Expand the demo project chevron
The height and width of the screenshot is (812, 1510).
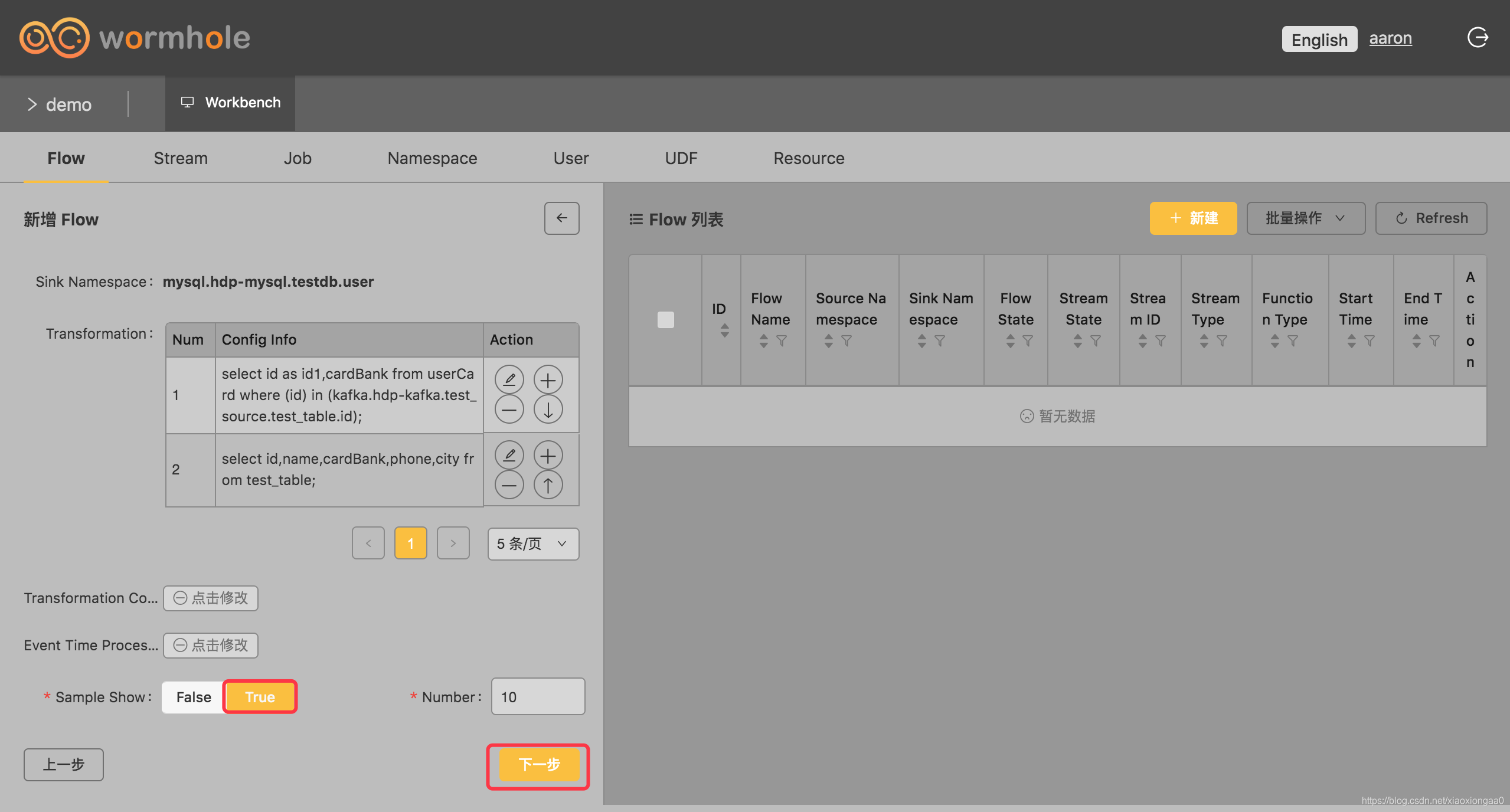[32, 104]
